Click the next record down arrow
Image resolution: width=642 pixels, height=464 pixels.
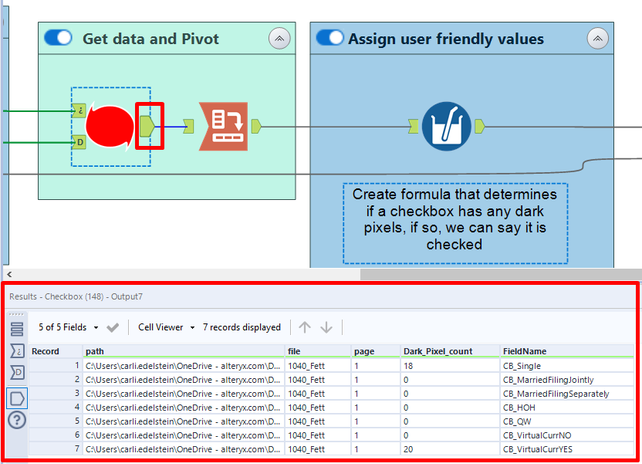point(326,327)
